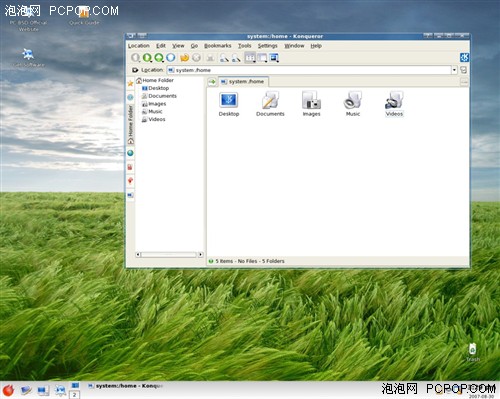This screenshot has height=399, width=500.
Task: Select Documents in the sidebar tree
Action: click(159, 96)
